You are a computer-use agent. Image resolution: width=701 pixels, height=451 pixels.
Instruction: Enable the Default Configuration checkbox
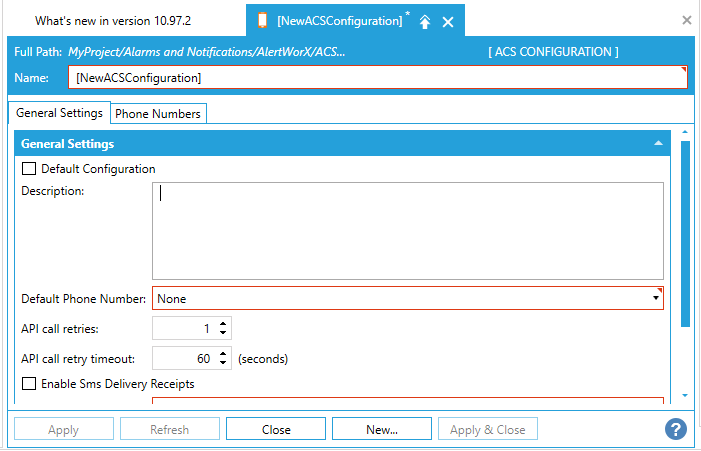29,169
